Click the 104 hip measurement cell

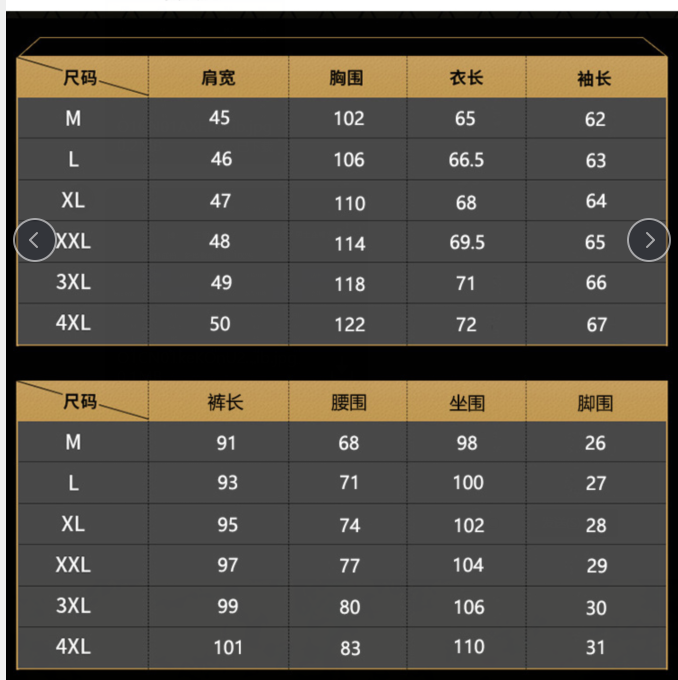[x=468, y=565]
